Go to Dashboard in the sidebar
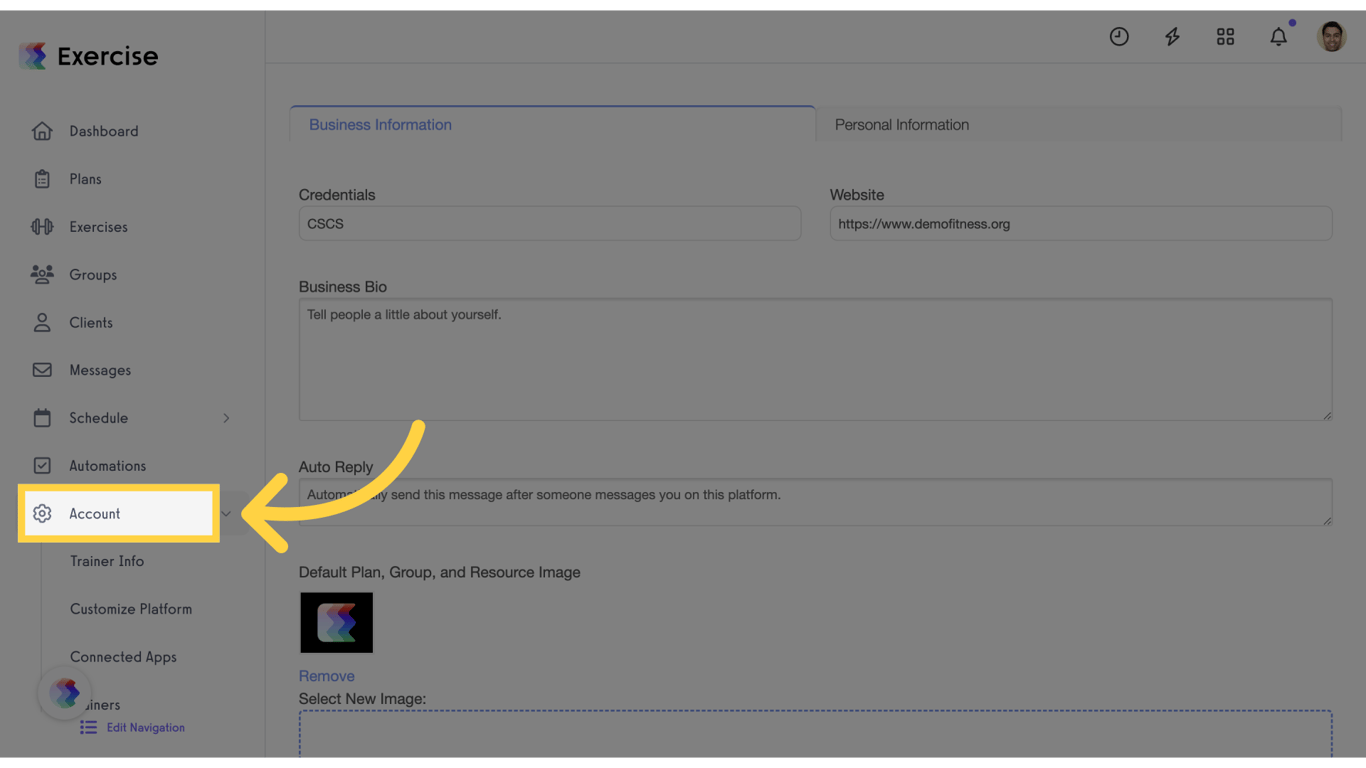This screenshot has height=768, width=1366. pos(104,131)
